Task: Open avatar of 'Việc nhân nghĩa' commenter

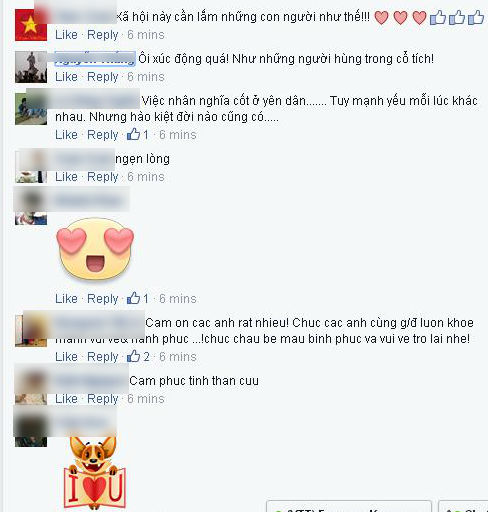Action: pyautogui.click(x=31, y=109)
